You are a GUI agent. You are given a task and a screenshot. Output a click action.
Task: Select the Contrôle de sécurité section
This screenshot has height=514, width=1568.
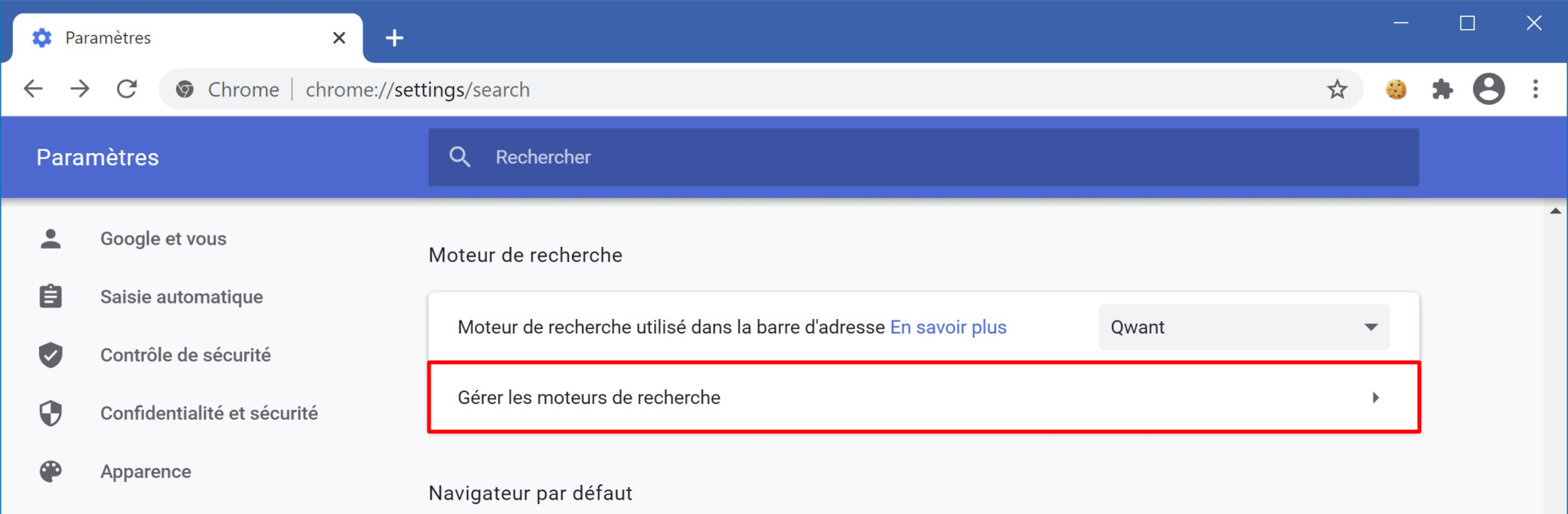[185, 355]
